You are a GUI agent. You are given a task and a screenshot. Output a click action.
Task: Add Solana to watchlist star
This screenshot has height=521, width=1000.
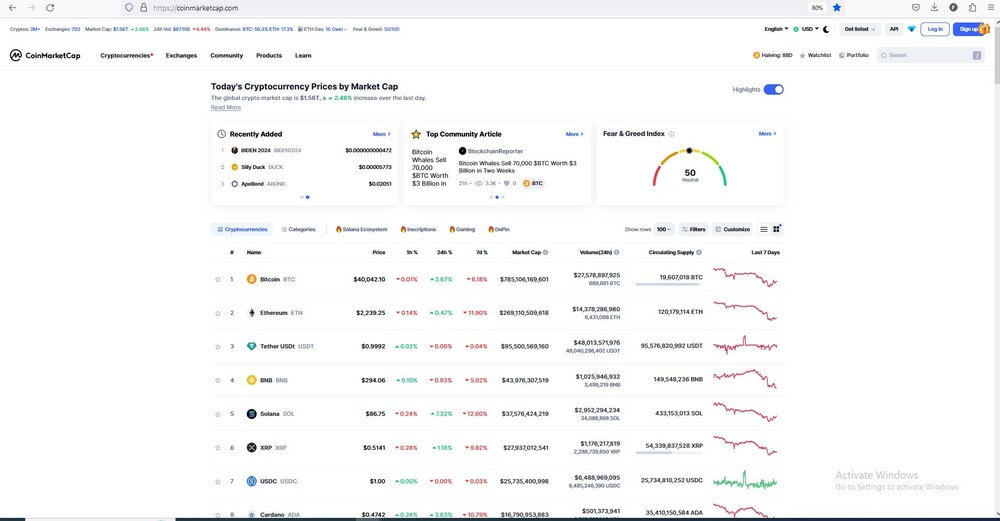pos(217,414)
